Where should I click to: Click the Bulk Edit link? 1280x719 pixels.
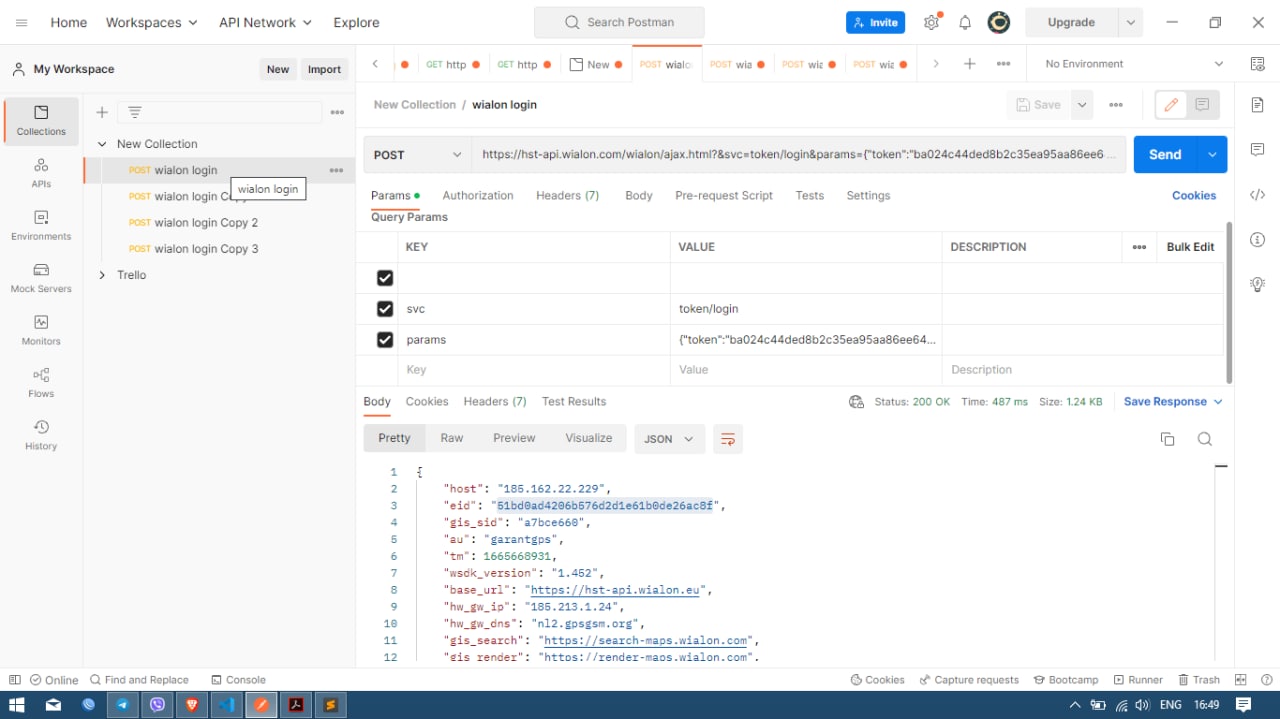click(x=1190, y=247)
